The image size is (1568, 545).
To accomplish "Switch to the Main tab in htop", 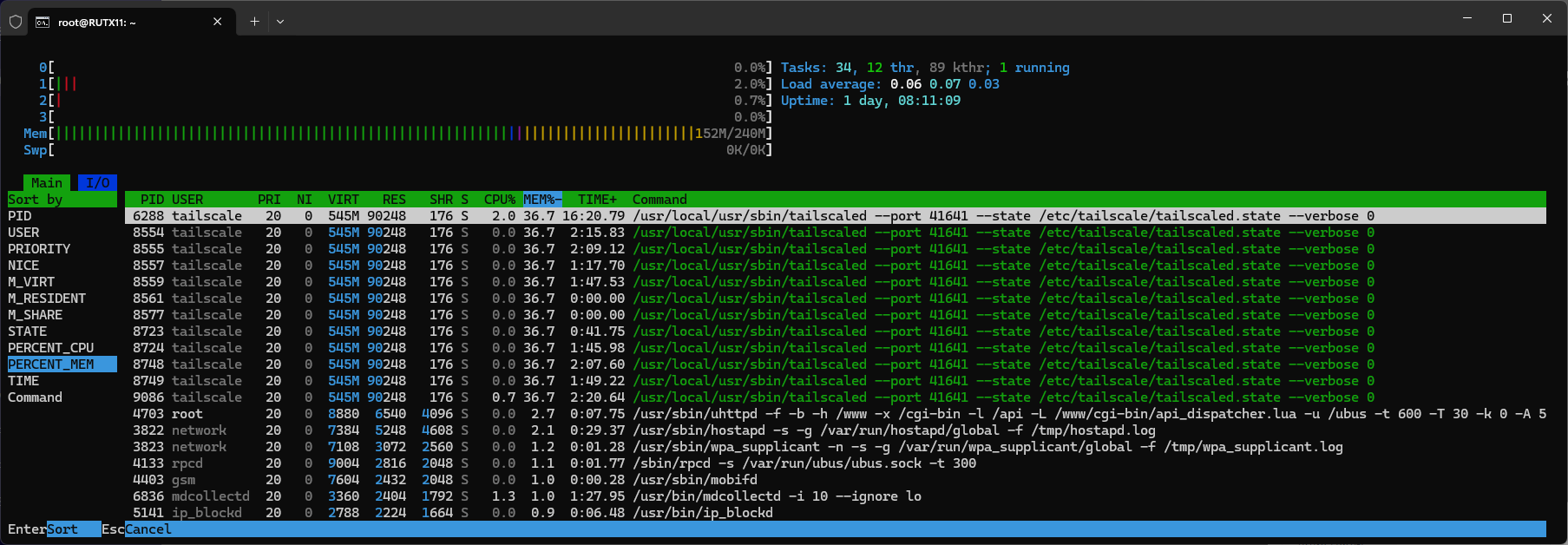I will [x=46, y=183].
